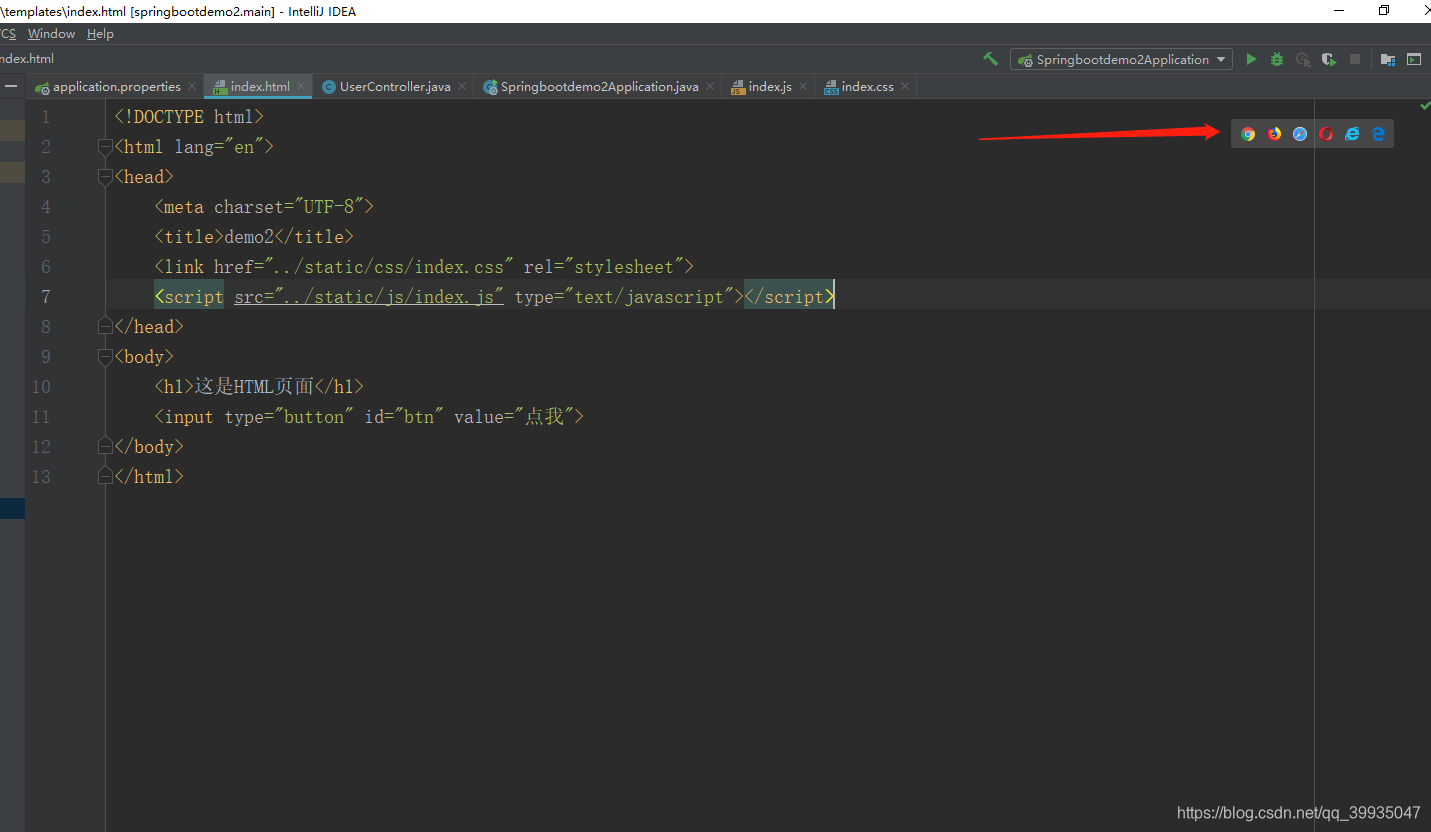Run Springbootdemo2Application with green play icon
Image resolution: width=1431 pixels, height=832 pixels.
pos(1251,59)
